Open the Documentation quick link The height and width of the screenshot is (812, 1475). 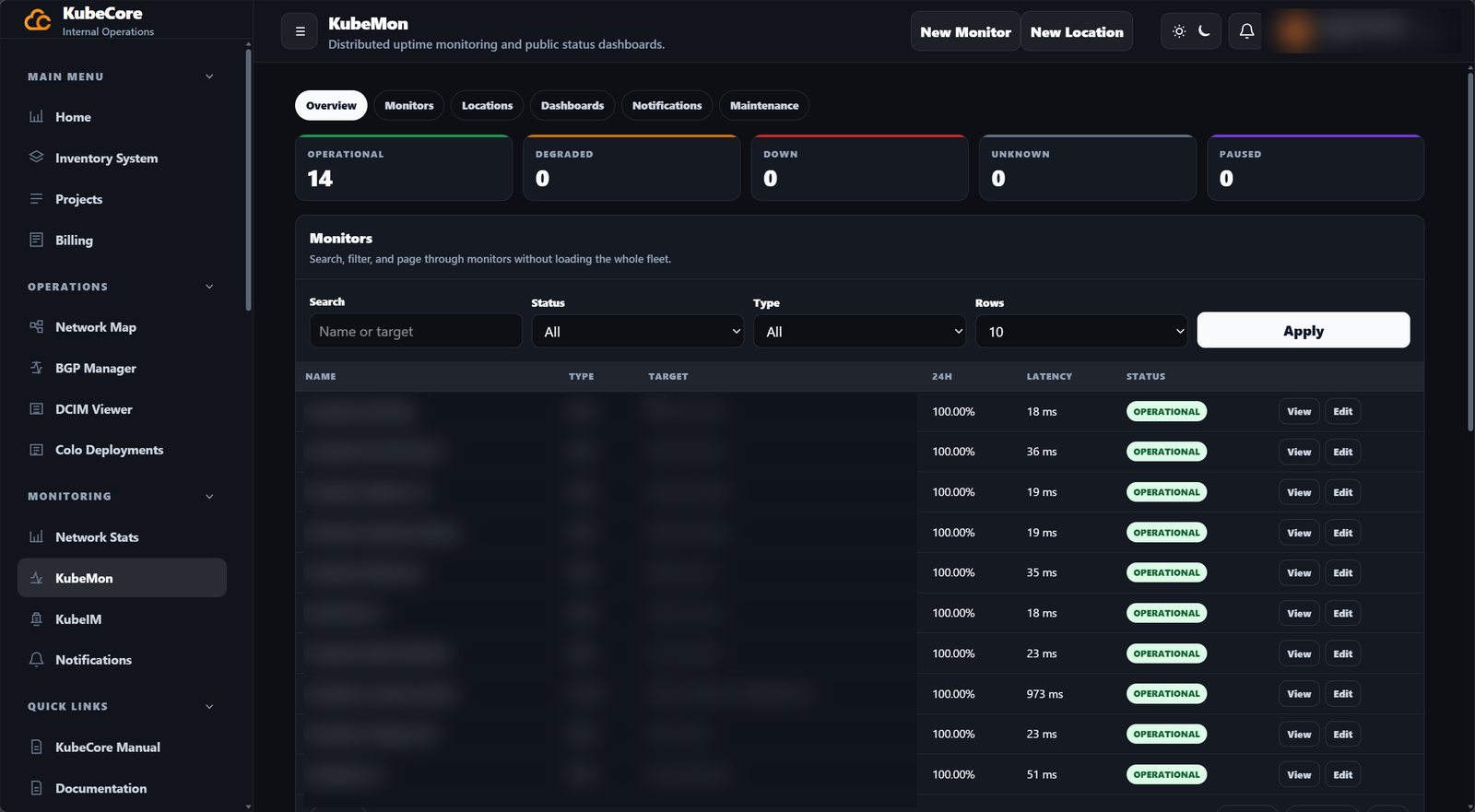tap(122, 788)
